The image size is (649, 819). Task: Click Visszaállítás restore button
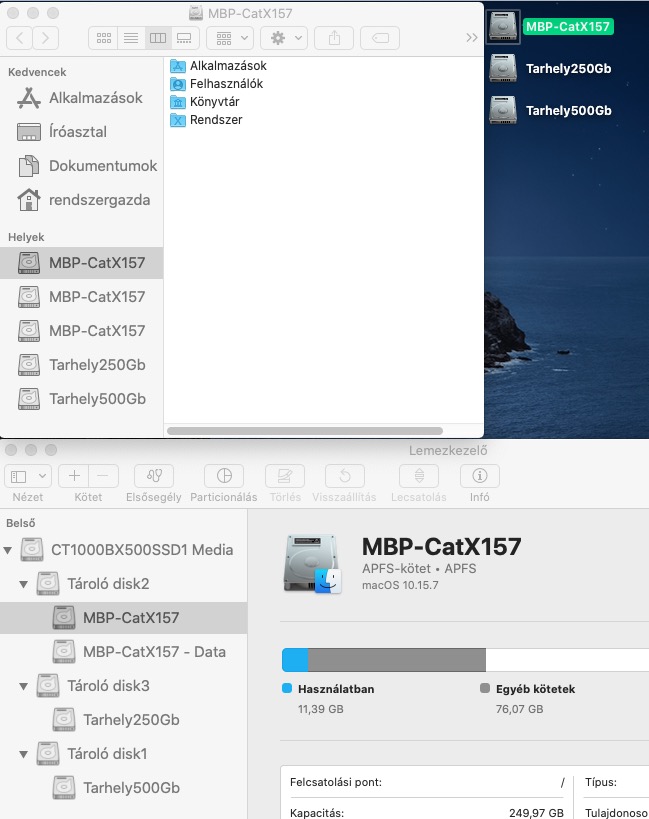coord(345,476)
